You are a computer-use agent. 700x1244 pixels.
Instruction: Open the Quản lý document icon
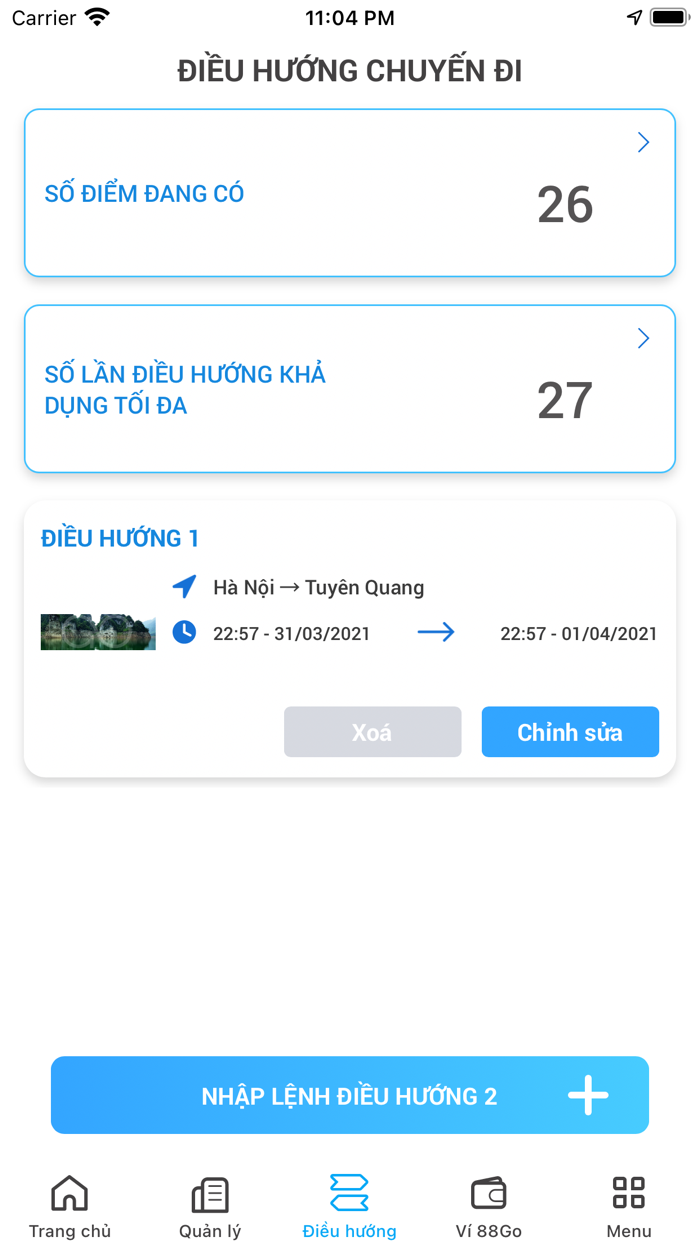[x=209, y=1191]
